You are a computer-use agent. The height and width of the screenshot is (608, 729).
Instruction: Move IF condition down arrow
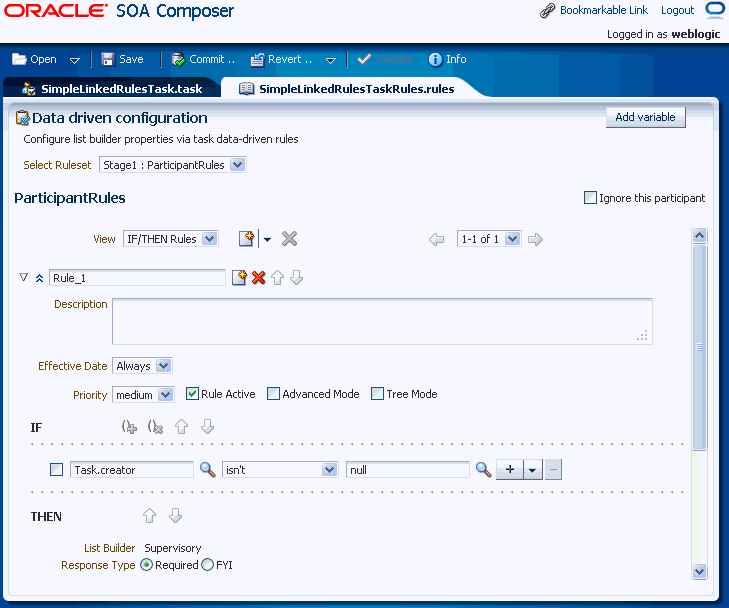(207, 427)
